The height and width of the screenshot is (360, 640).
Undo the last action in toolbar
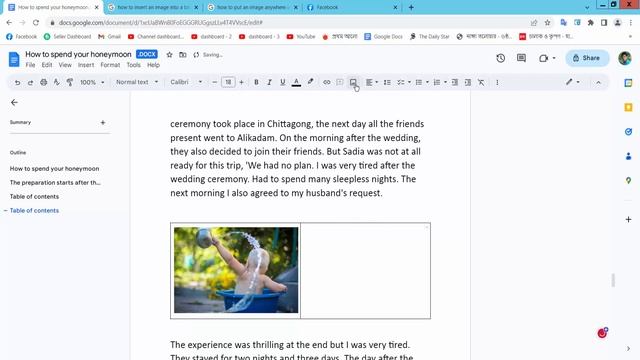[x=17, y=82]
